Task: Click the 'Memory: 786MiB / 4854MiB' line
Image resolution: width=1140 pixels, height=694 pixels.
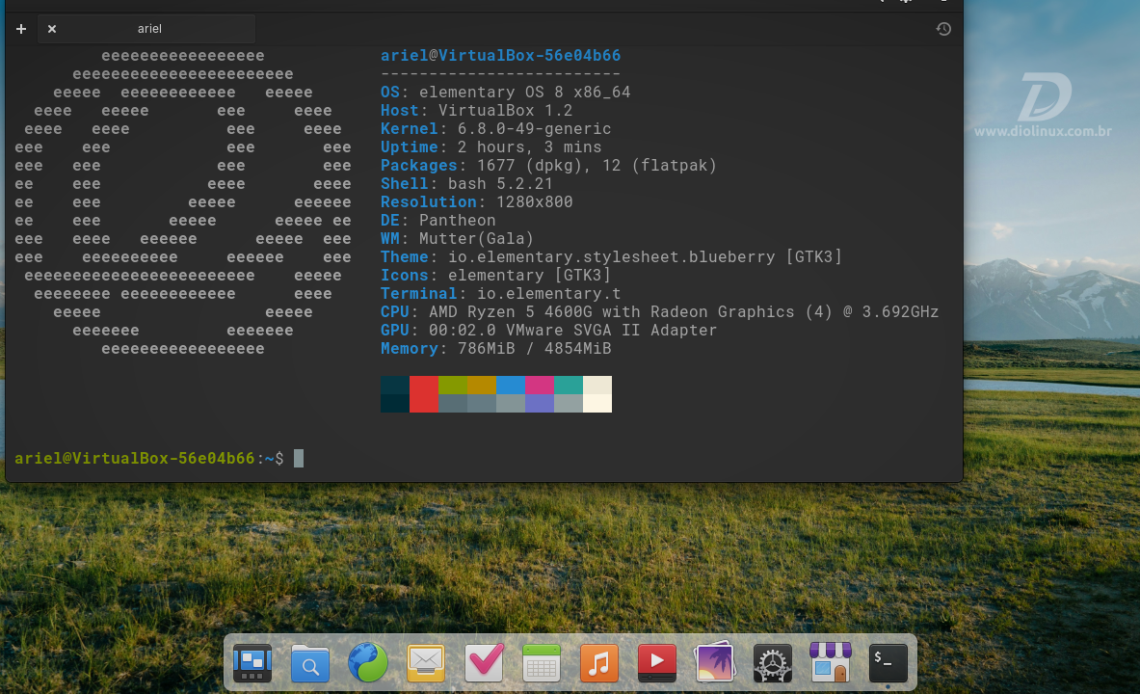Action: coord(496,349)
